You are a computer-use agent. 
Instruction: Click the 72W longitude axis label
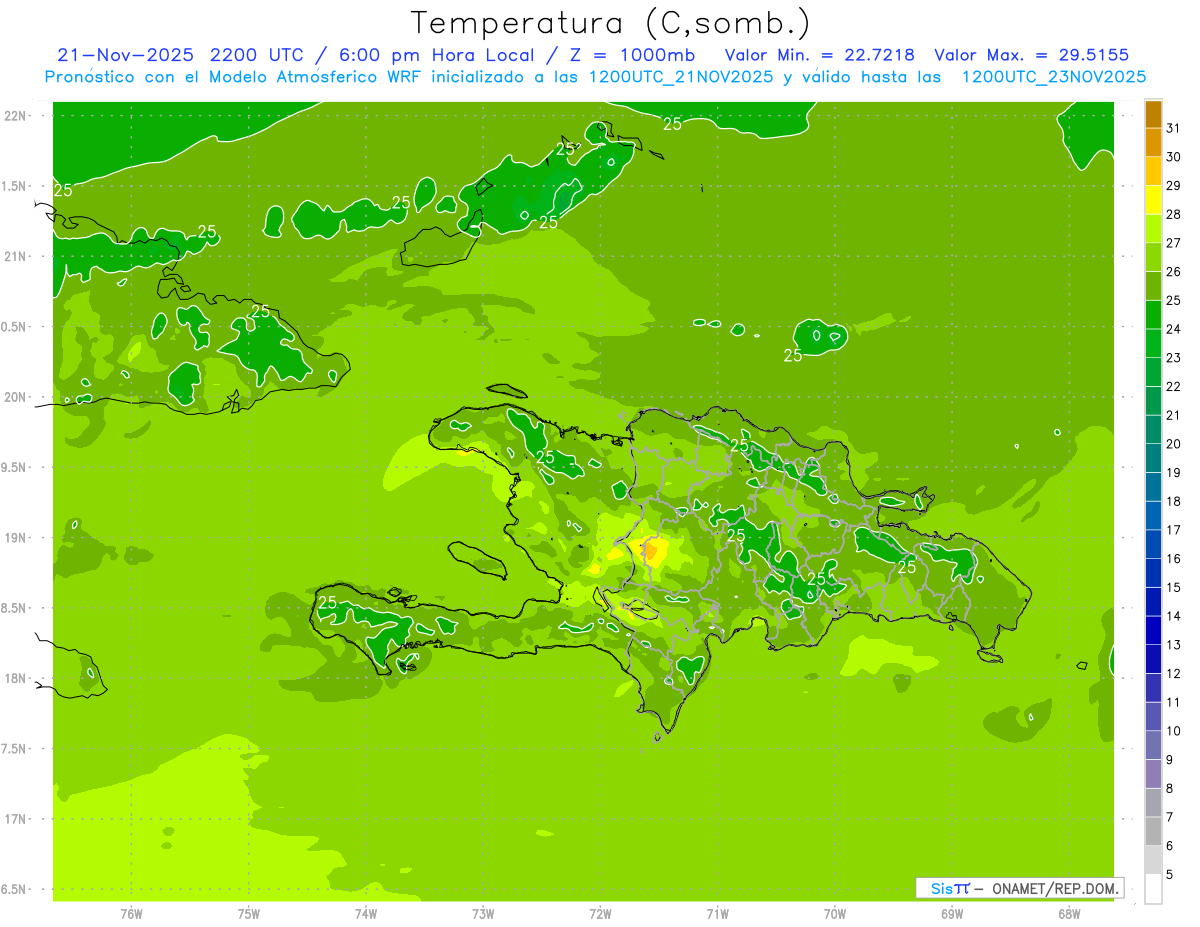click(x=600, y=913)
